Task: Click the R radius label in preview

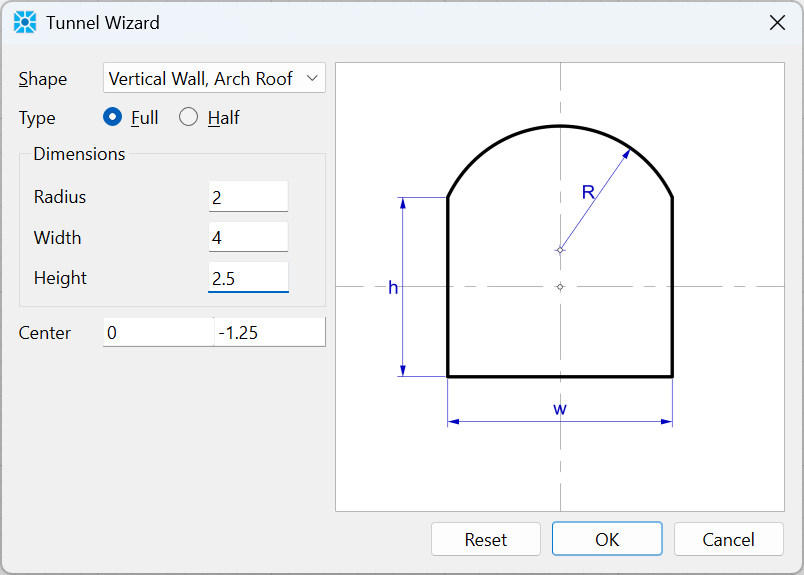Action: point(588,192)
